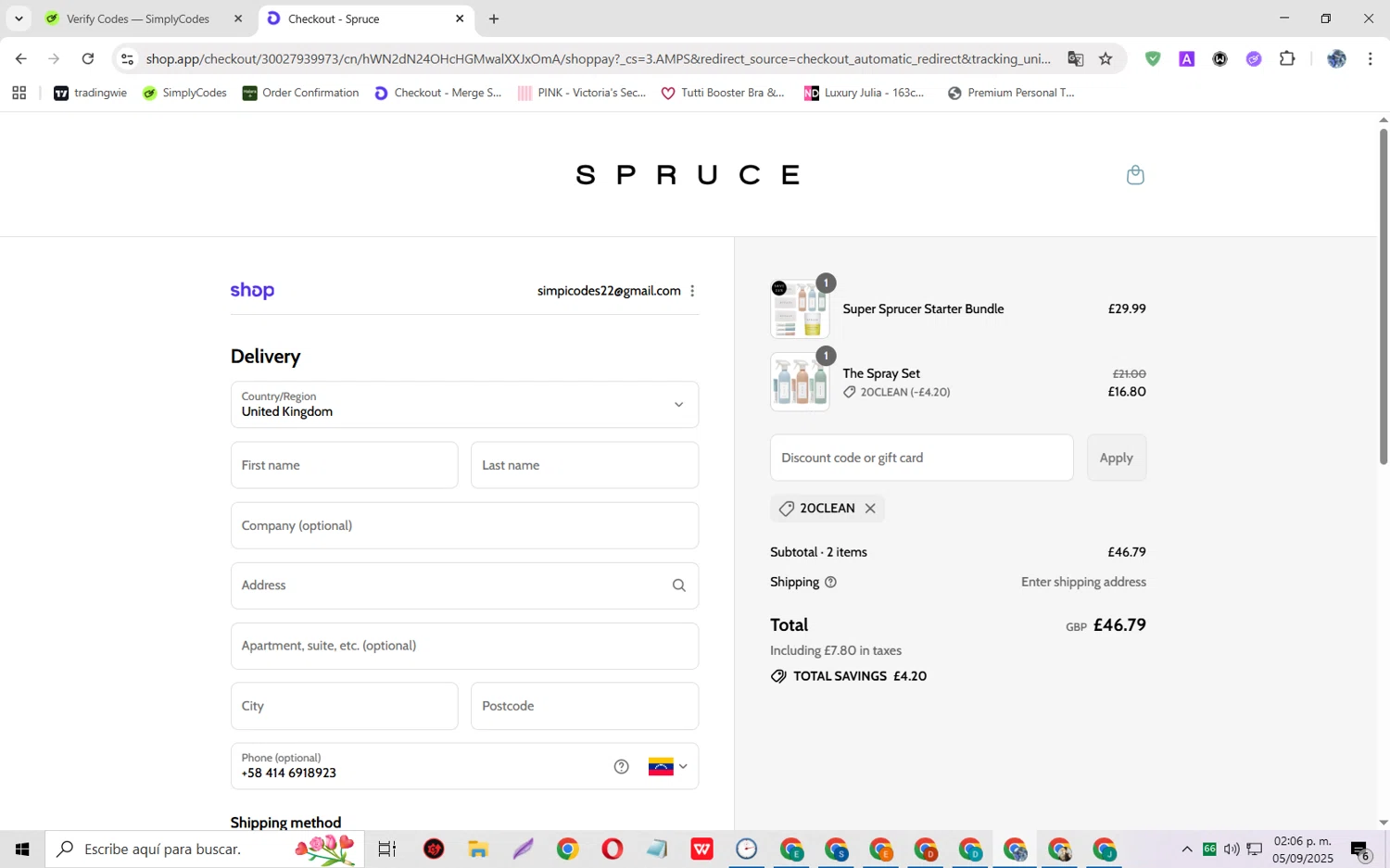Open the notification center icon
The height and width of the screenshot is (868, 1390).
[1360, 849]
